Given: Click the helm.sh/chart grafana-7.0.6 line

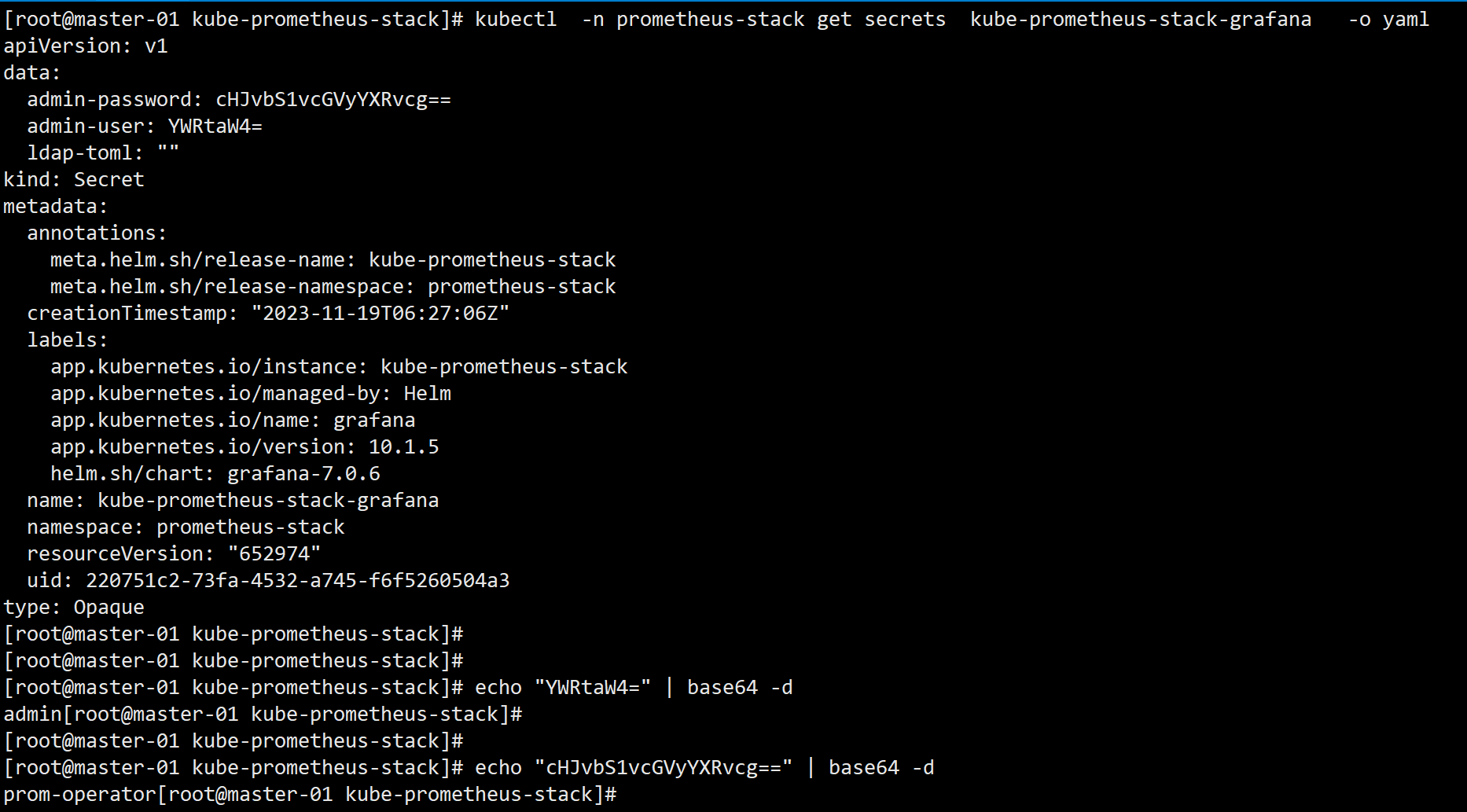Looking at the screenshot, I should [215, 474].
